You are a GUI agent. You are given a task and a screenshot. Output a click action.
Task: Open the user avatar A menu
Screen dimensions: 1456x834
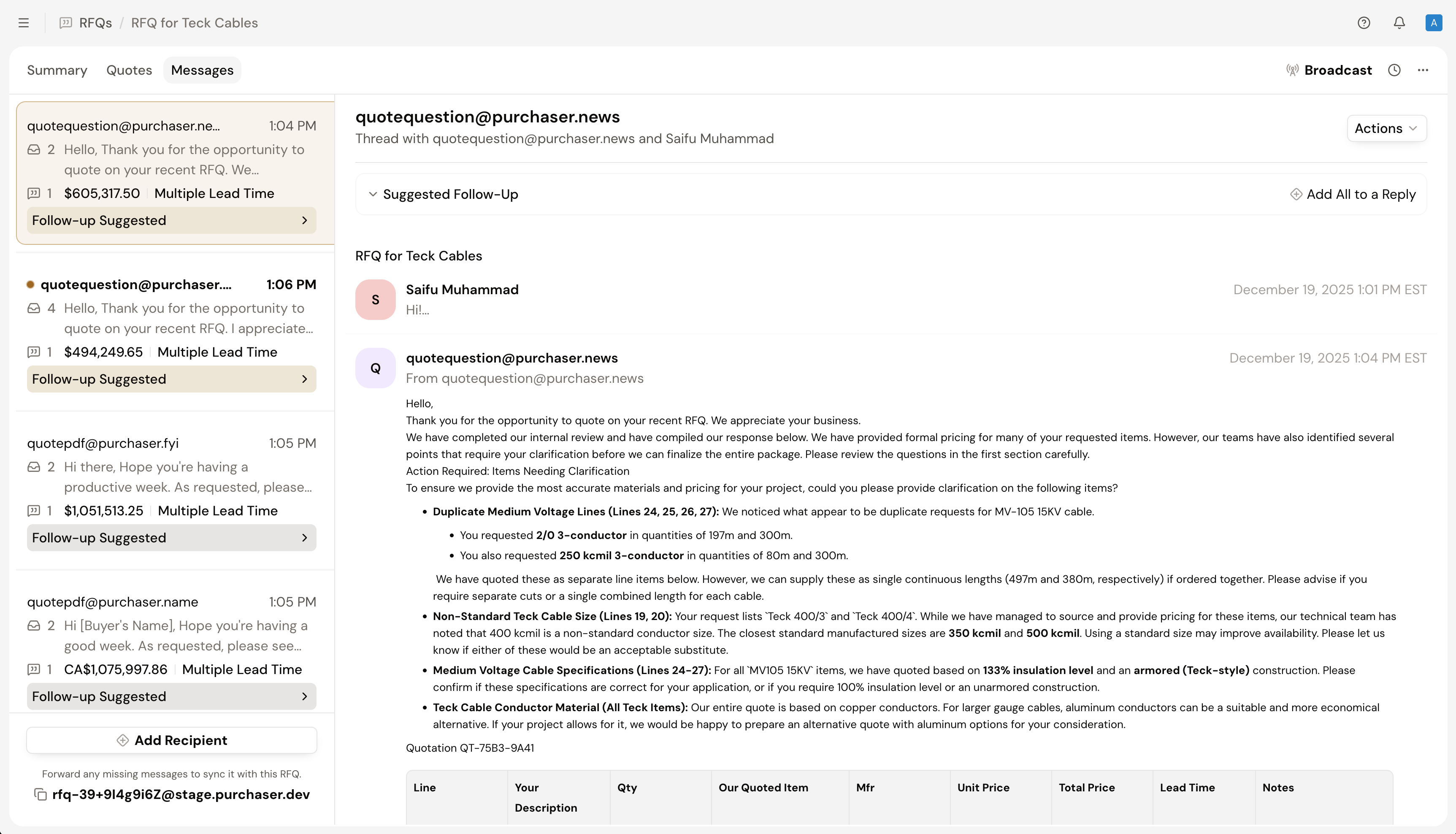tap(1434, 23)
